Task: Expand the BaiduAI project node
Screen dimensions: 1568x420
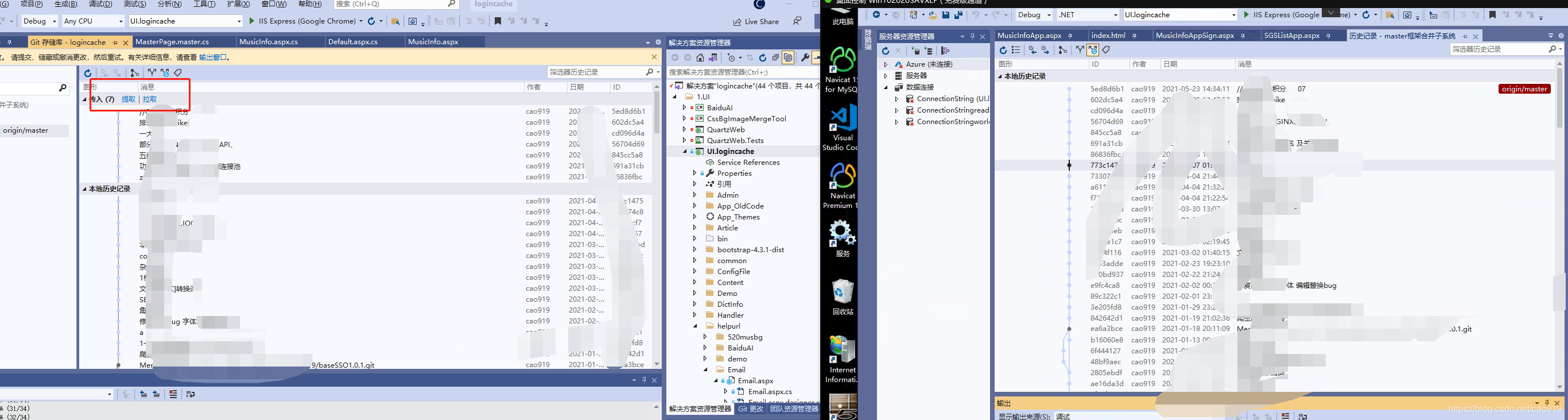Action: 684,108
